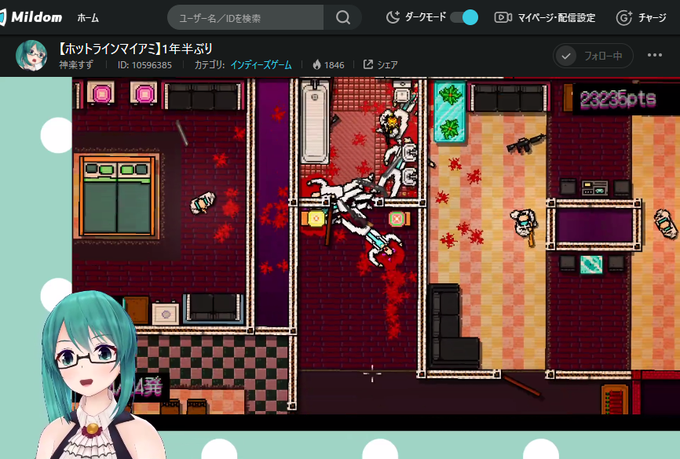Click the ID: 10596385 text
The image size is (680, 459).
click(x=144, y=65)
